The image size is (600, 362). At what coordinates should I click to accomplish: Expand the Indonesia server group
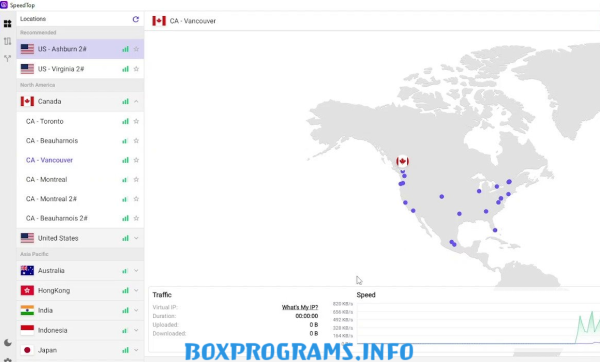[x=136, y=330]
